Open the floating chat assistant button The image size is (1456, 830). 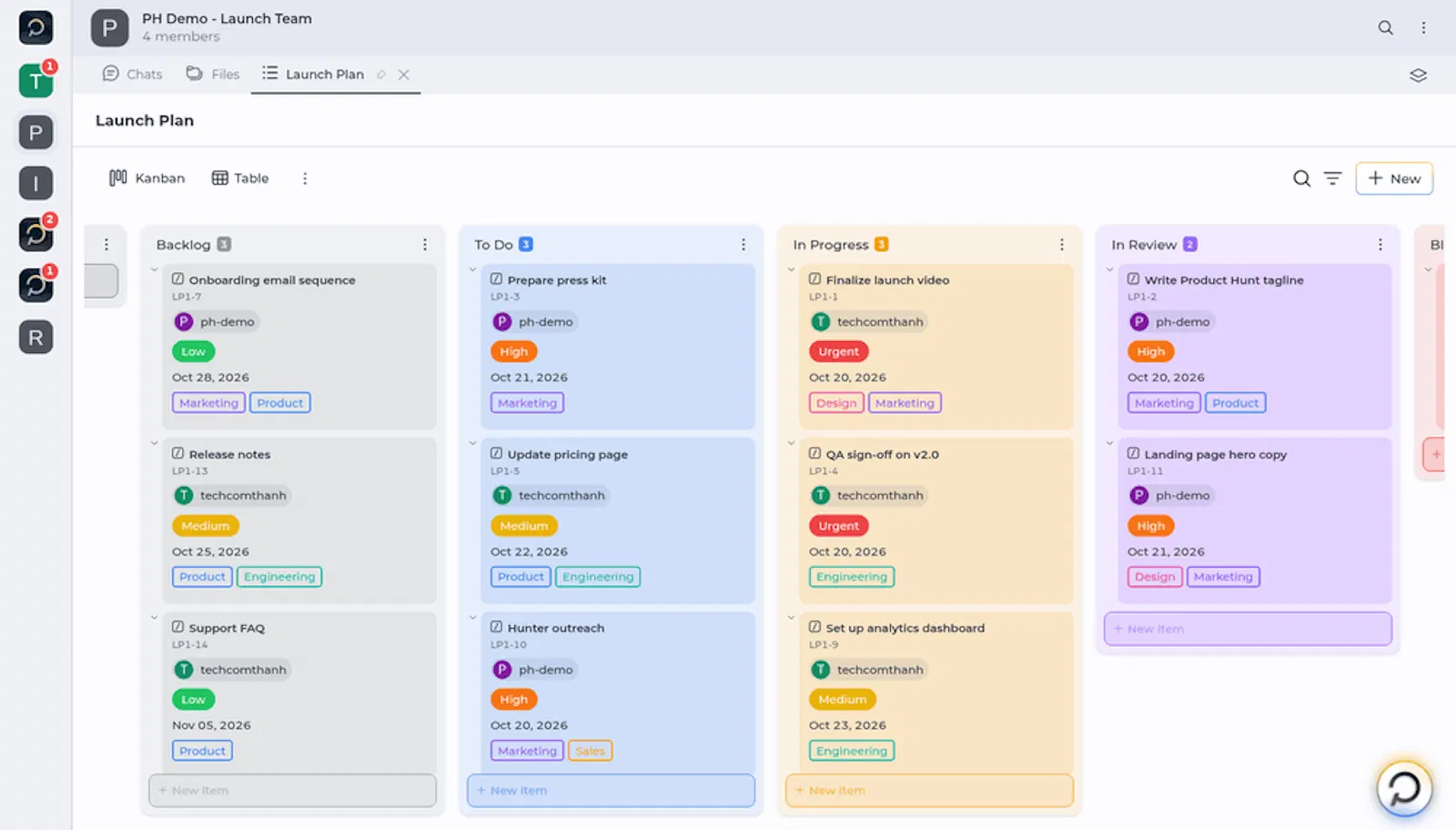click(x=1404, y=788)
